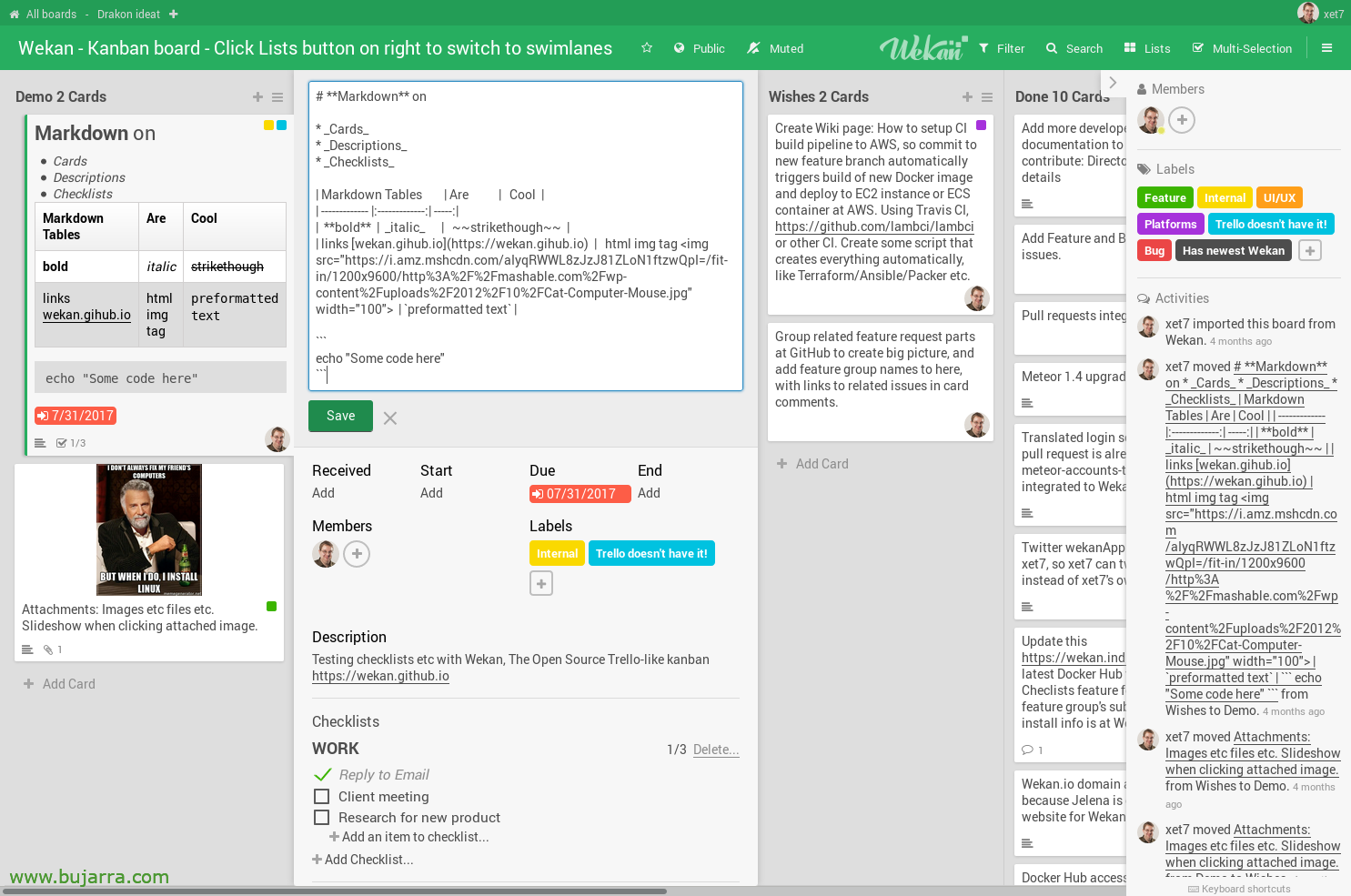Open Meteor 1.4 upgrade card in Done list
Image resolution: width=1351 pixels, height=896 pixels.
pyautogui.click(x=1070, y=388)
